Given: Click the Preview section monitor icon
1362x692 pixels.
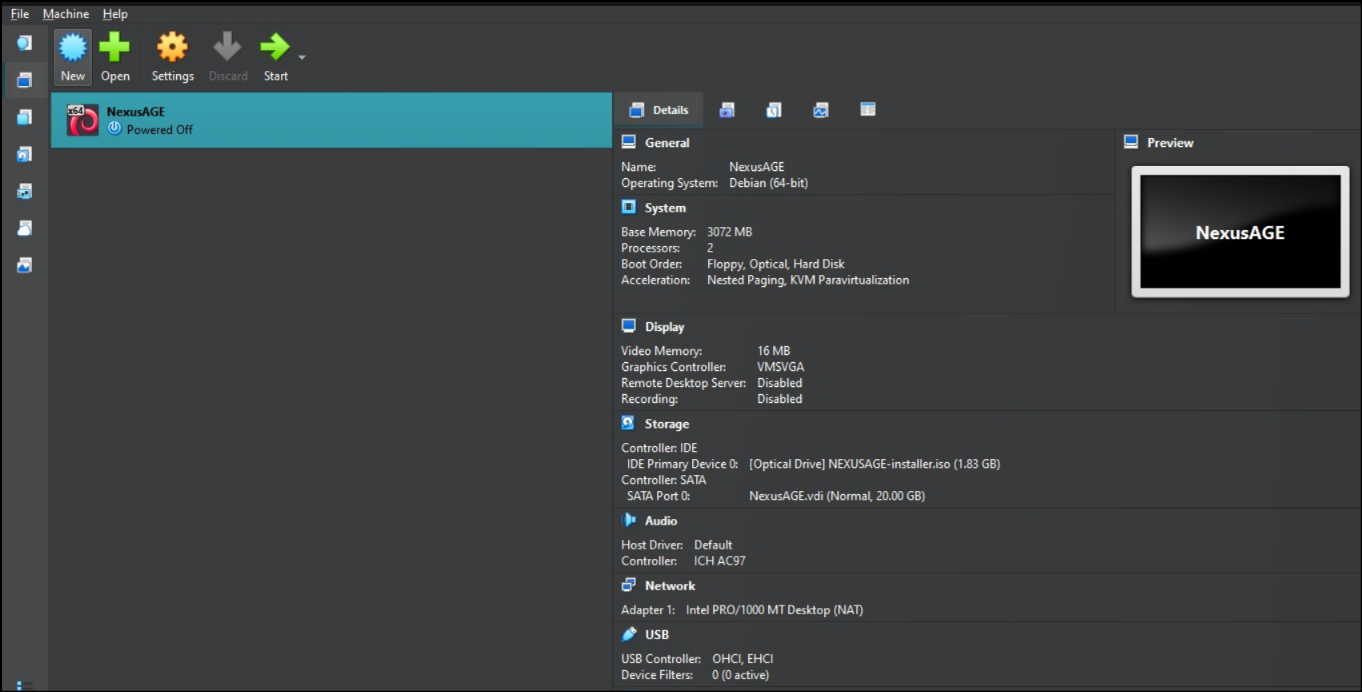Looking at the screenshot, I should 1131,142.
